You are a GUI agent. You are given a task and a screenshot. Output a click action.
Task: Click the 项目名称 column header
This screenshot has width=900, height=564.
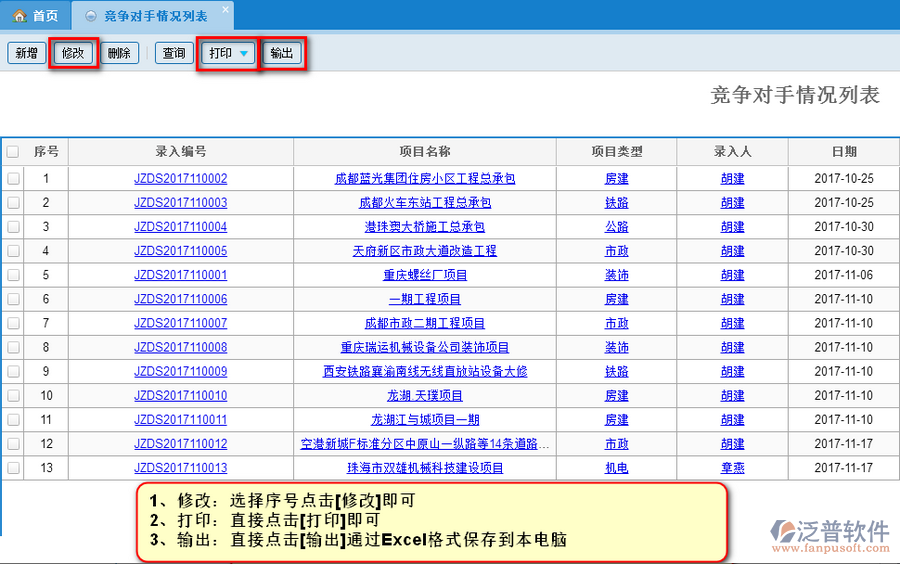[424, 152]
